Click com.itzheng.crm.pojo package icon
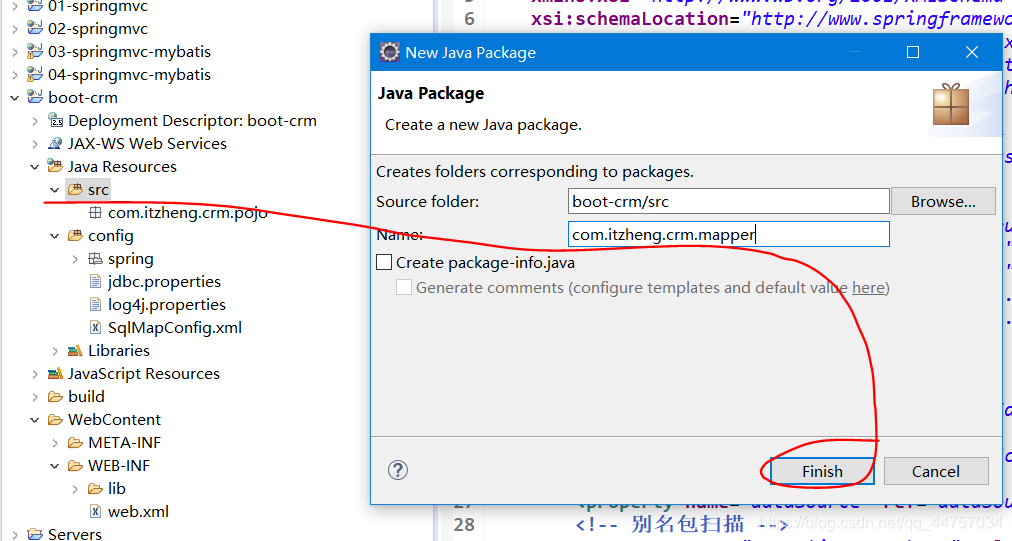Image resolution: width=1012 pixels, height=541 pixels. pyautogui.click(x=96, y=212)
